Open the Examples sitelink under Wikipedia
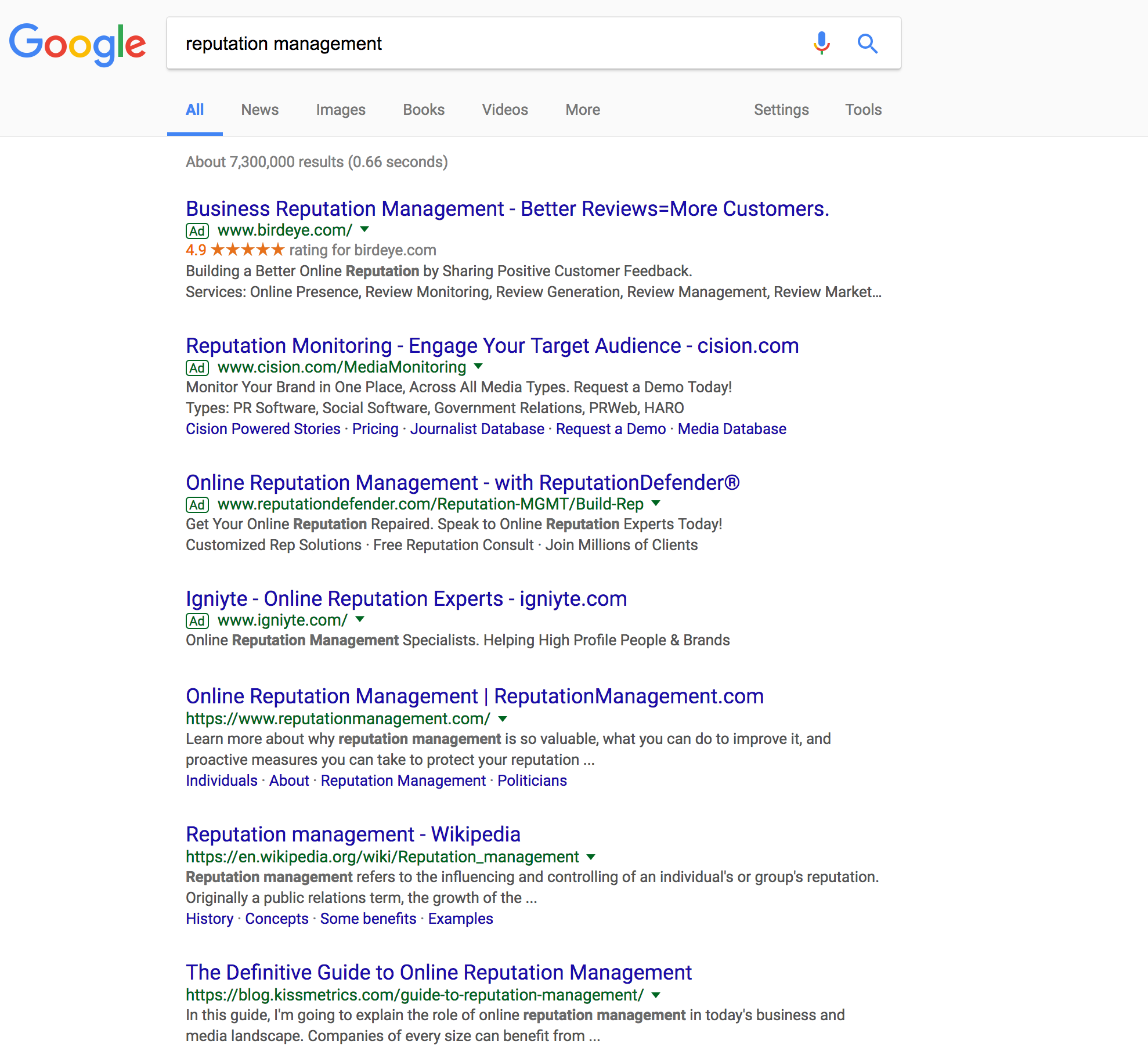 (461, 919)
